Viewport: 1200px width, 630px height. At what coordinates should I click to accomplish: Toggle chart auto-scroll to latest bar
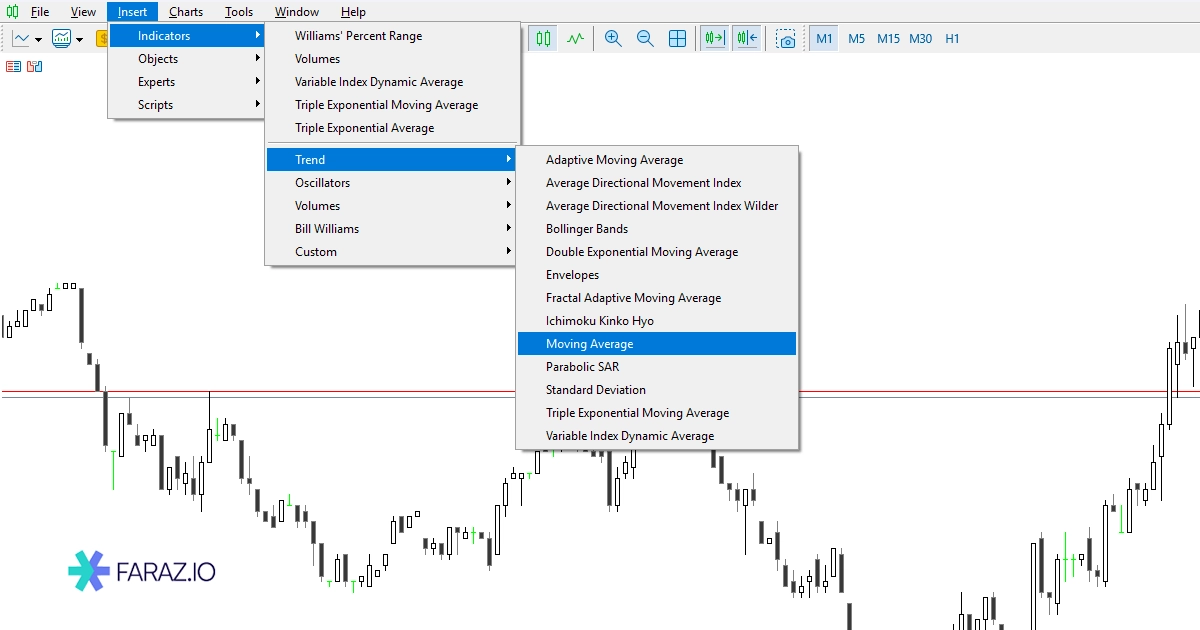(714, 39)
